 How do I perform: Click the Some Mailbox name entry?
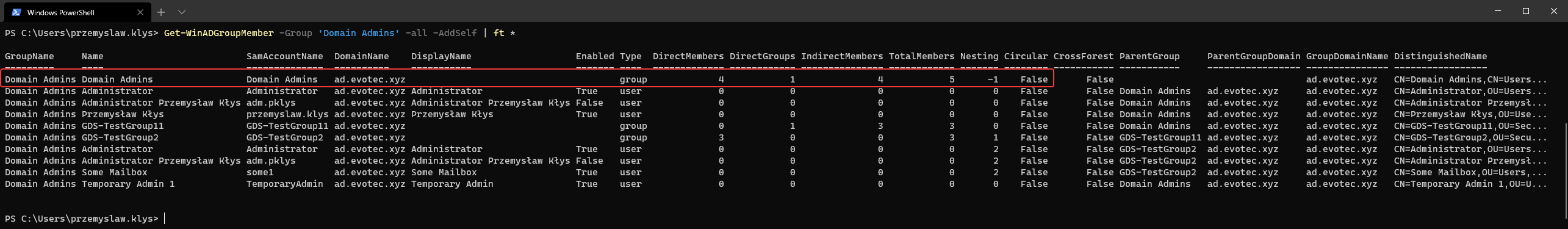click(x=115, y=172)
